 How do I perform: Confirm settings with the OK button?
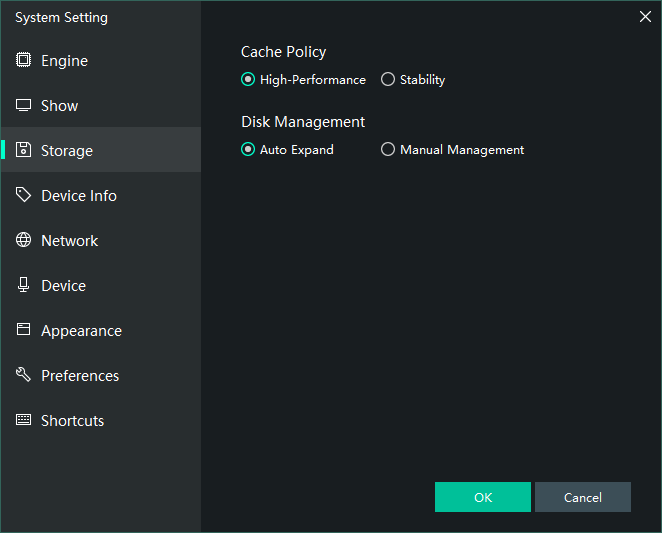pyautogui.click(x=482, y=497)
